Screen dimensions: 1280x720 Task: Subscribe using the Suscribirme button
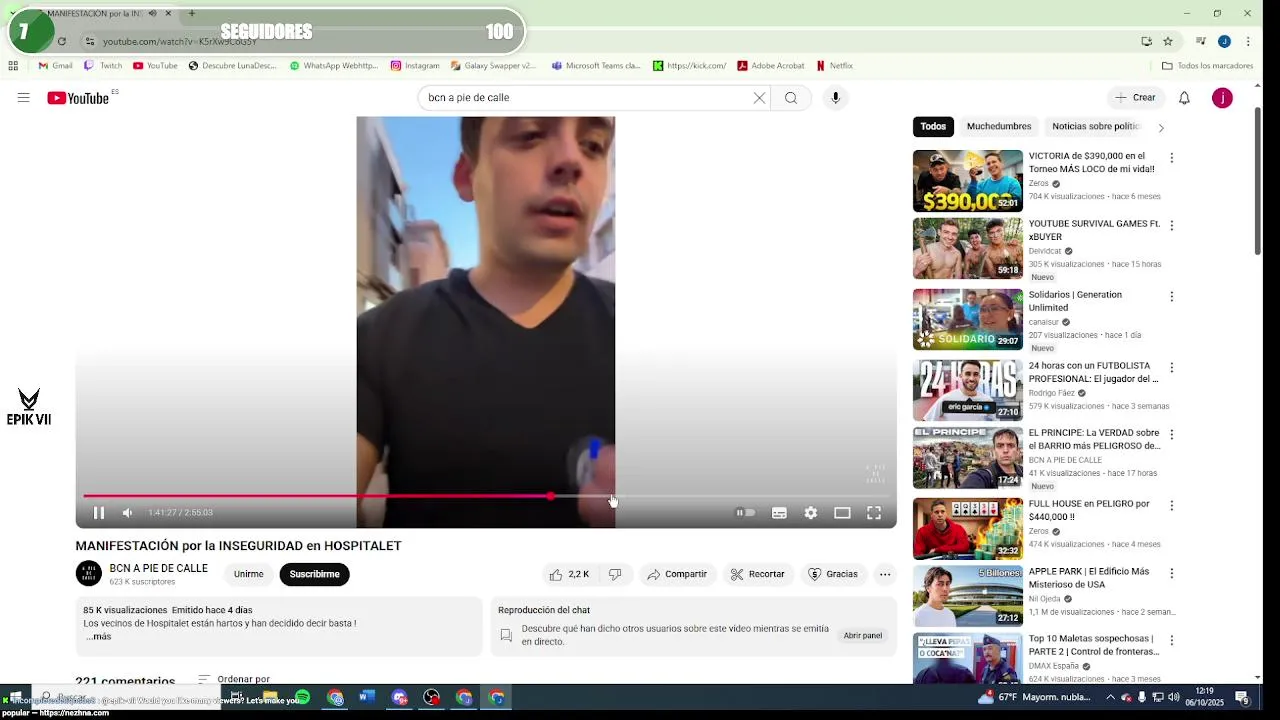315,574
